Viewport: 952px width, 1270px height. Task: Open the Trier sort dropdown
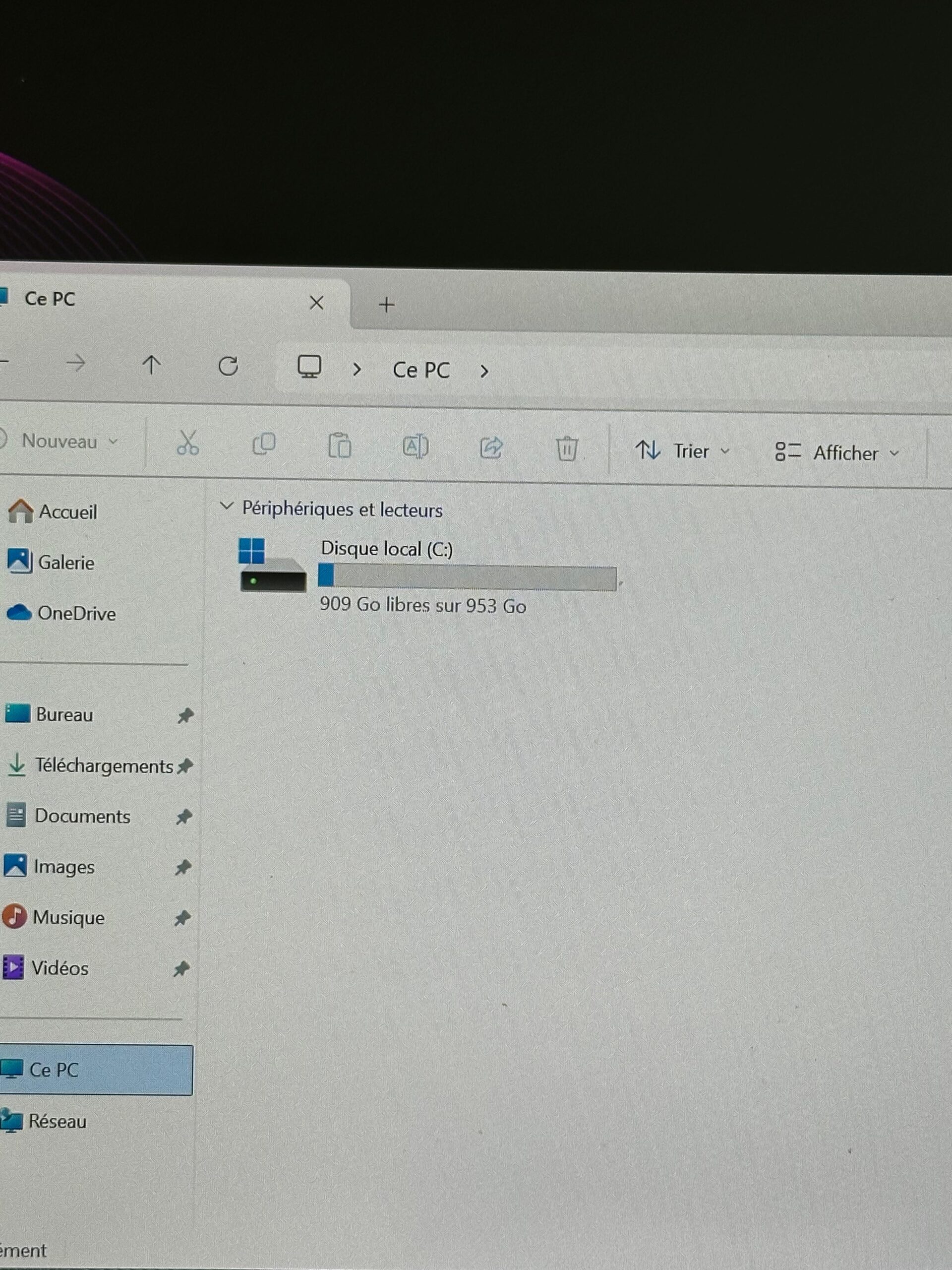point(682,450)
